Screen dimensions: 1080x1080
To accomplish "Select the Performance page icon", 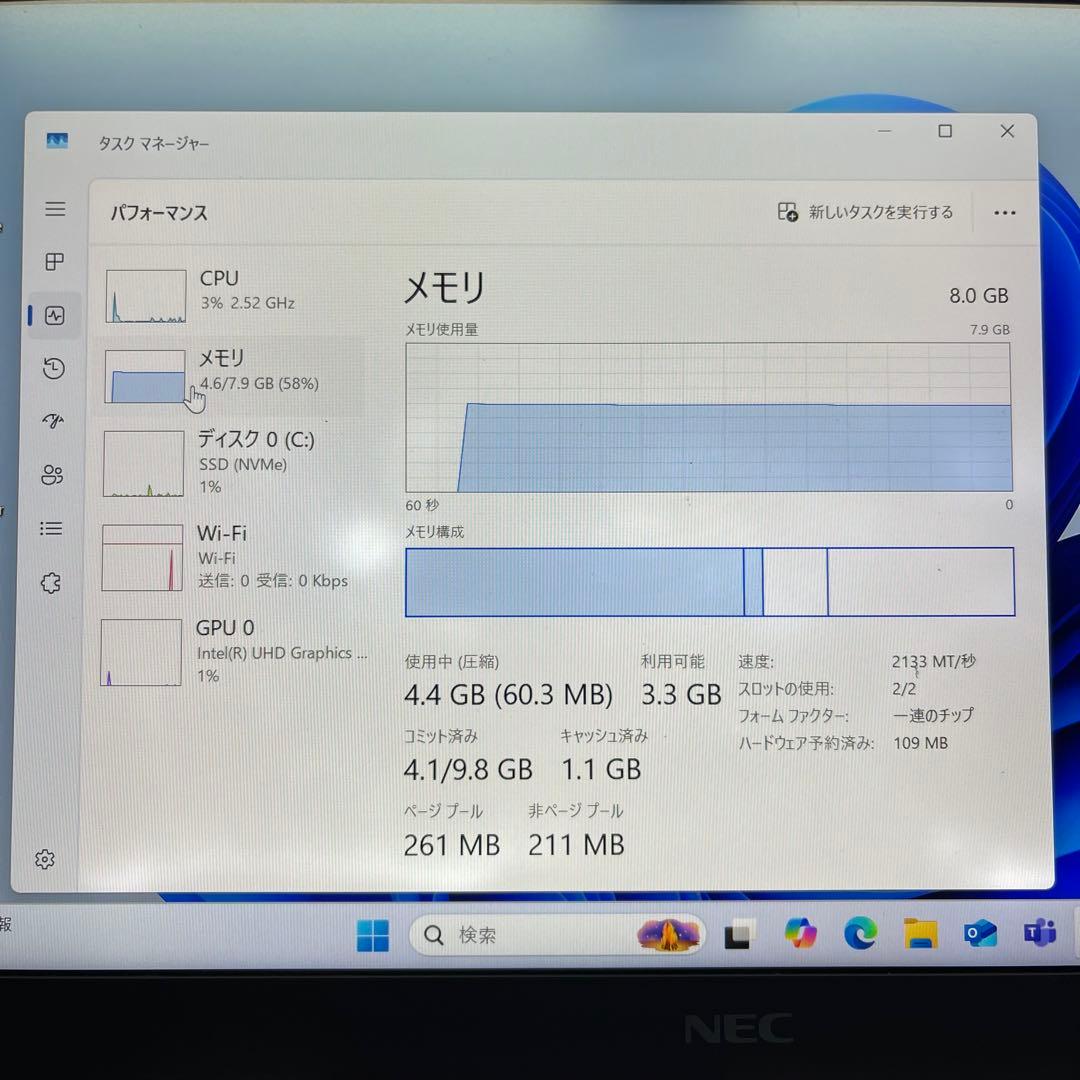I will (55, 315).
